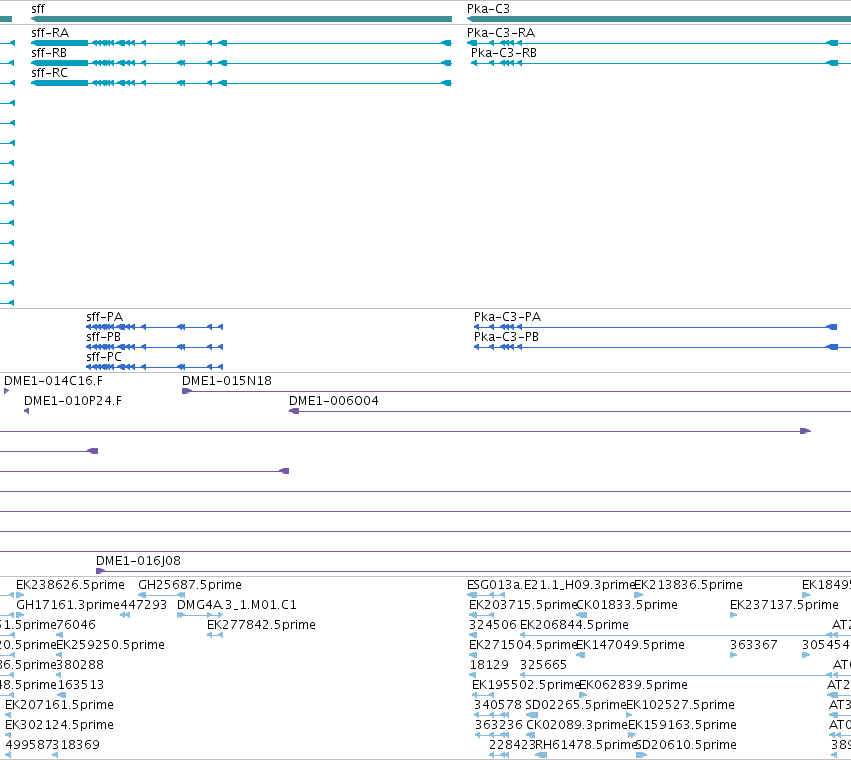Open the Pka-C3-RB transcript label
Screen dimensions: 851x760
click(504, 53)
